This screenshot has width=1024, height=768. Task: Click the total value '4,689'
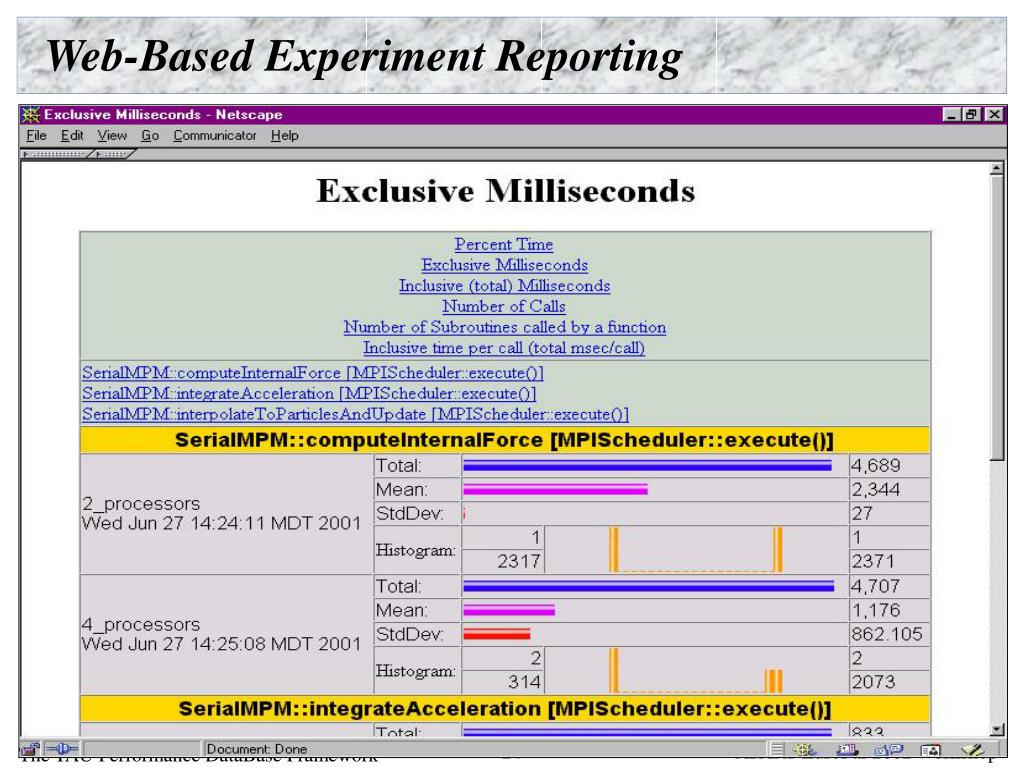tap(876, 466)
